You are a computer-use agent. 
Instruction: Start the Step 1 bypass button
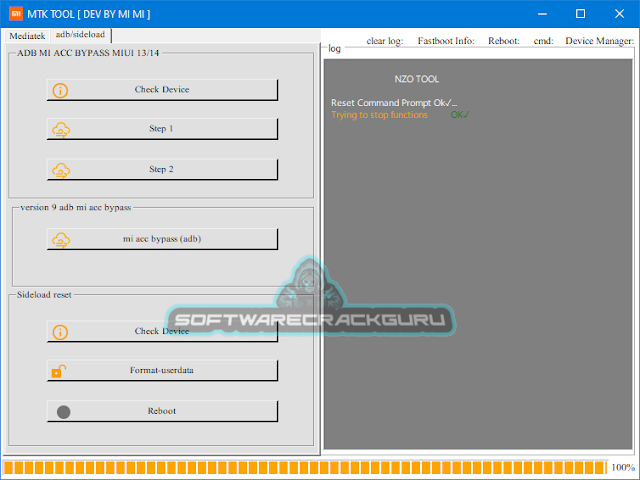[x=162, y=129]
